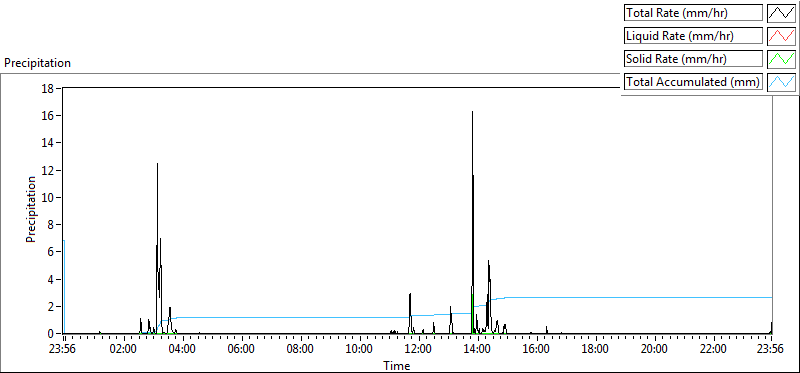The image size is (800, 373).
Task: Click the 18:00 time axis label
Action: [596, 350]
